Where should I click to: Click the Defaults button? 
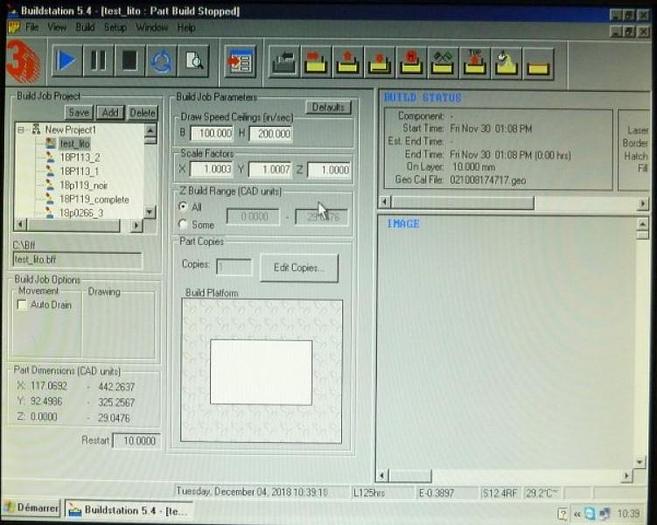pos(328,107)
